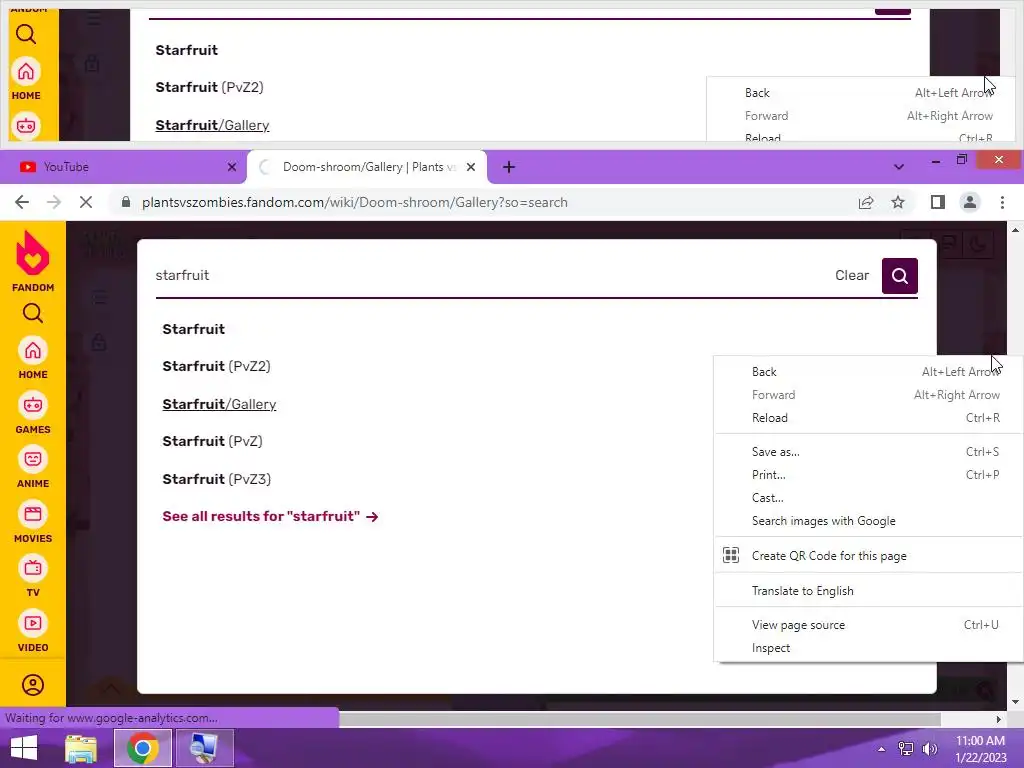The width and height of the screenshot is (1024, 768).
Task: Stop page loading with X button
Action: 86,202
